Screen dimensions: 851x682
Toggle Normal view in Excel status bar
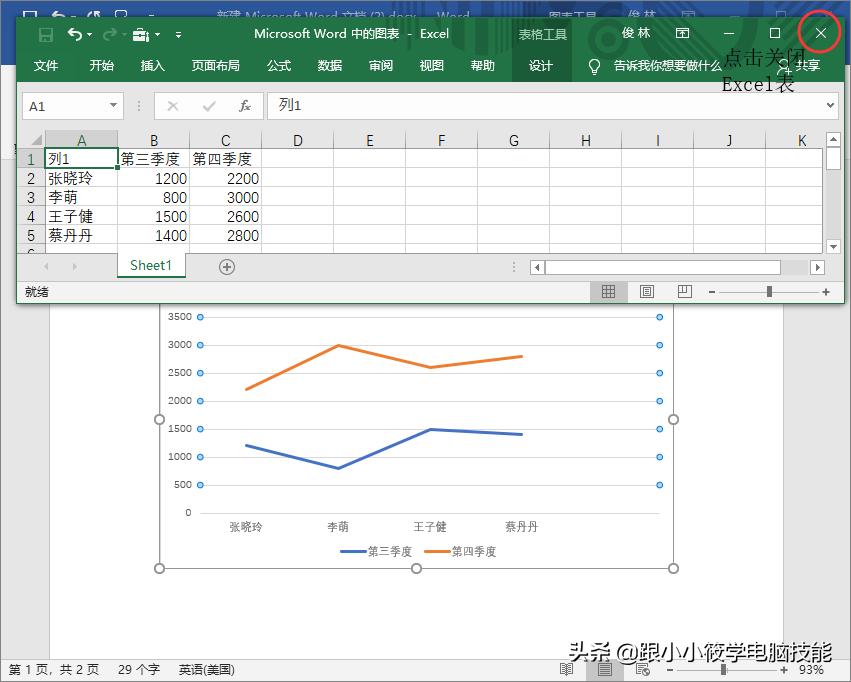pyautogui.click(x=608, y=291)
